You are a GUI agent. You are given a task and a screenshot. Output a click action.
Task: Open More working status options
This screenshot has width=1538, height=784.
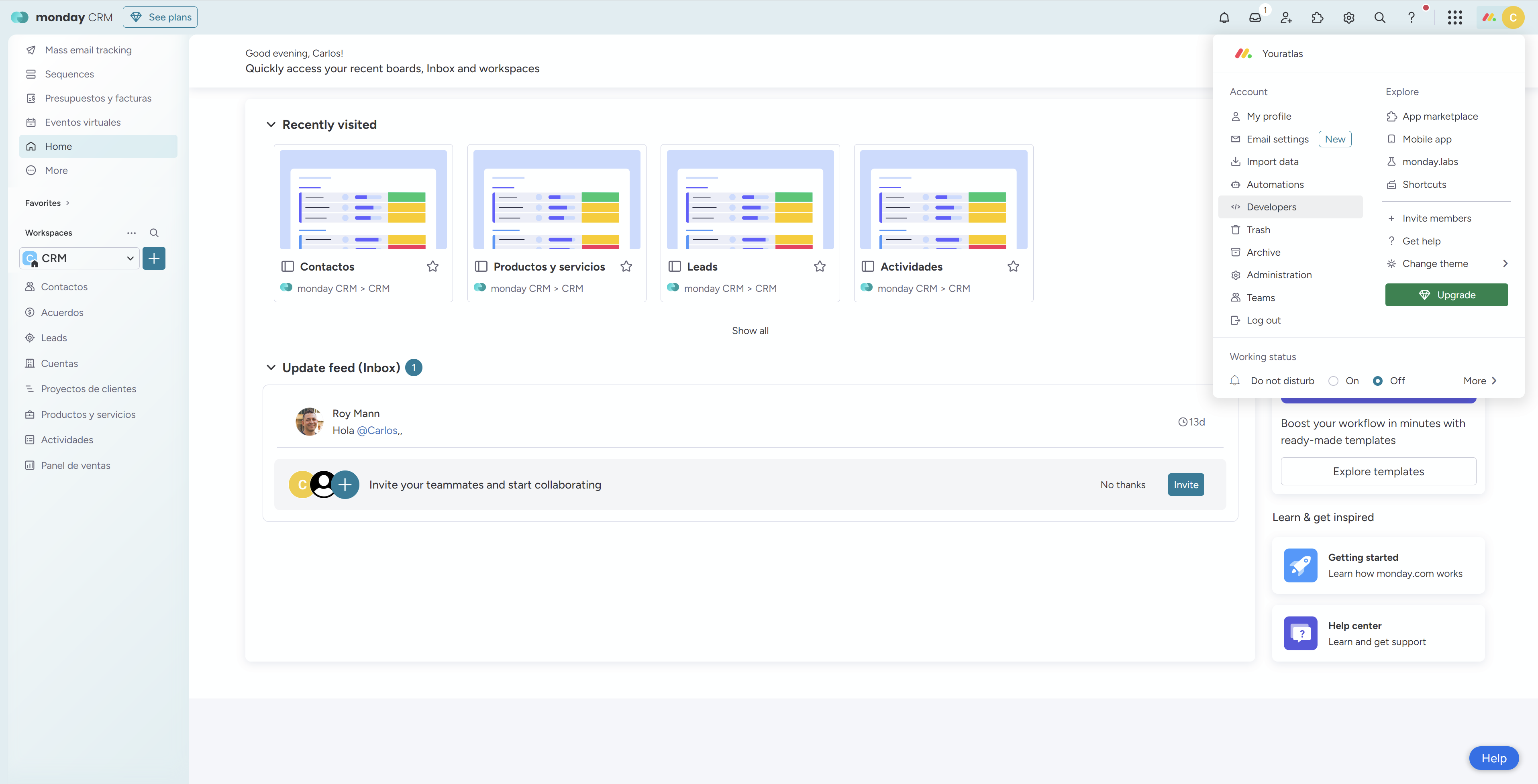[1480, 381]
